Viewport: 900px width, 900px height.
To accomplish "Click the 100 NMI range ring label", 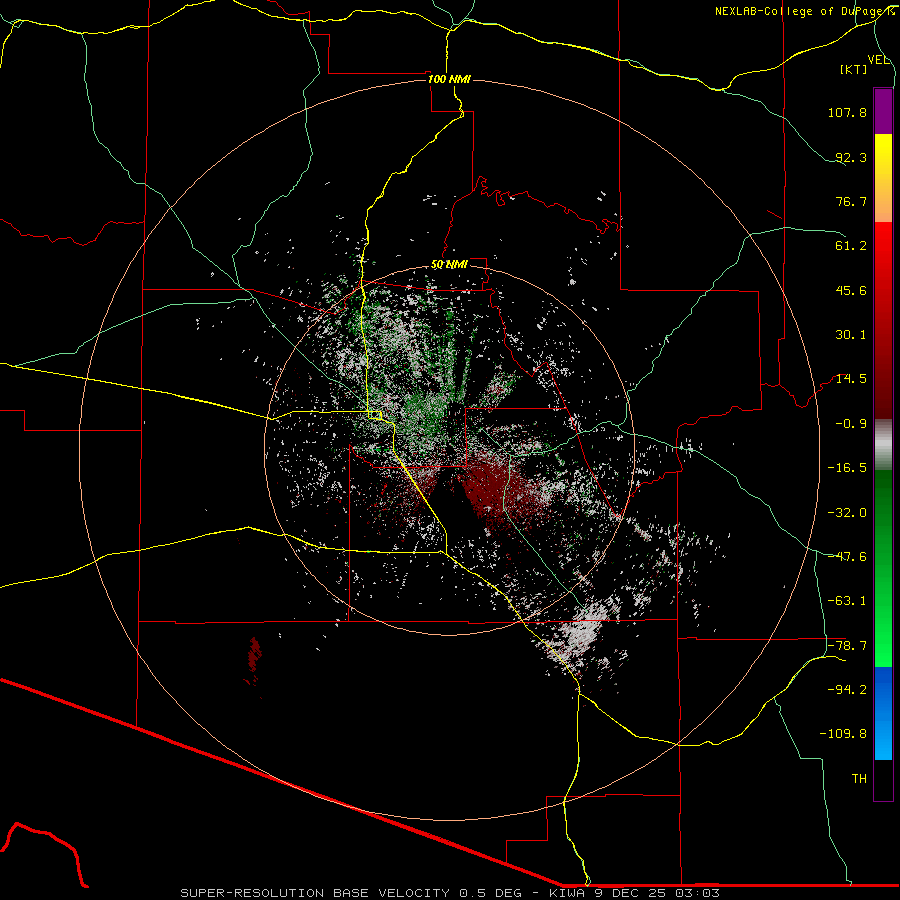I will (449, 79).
